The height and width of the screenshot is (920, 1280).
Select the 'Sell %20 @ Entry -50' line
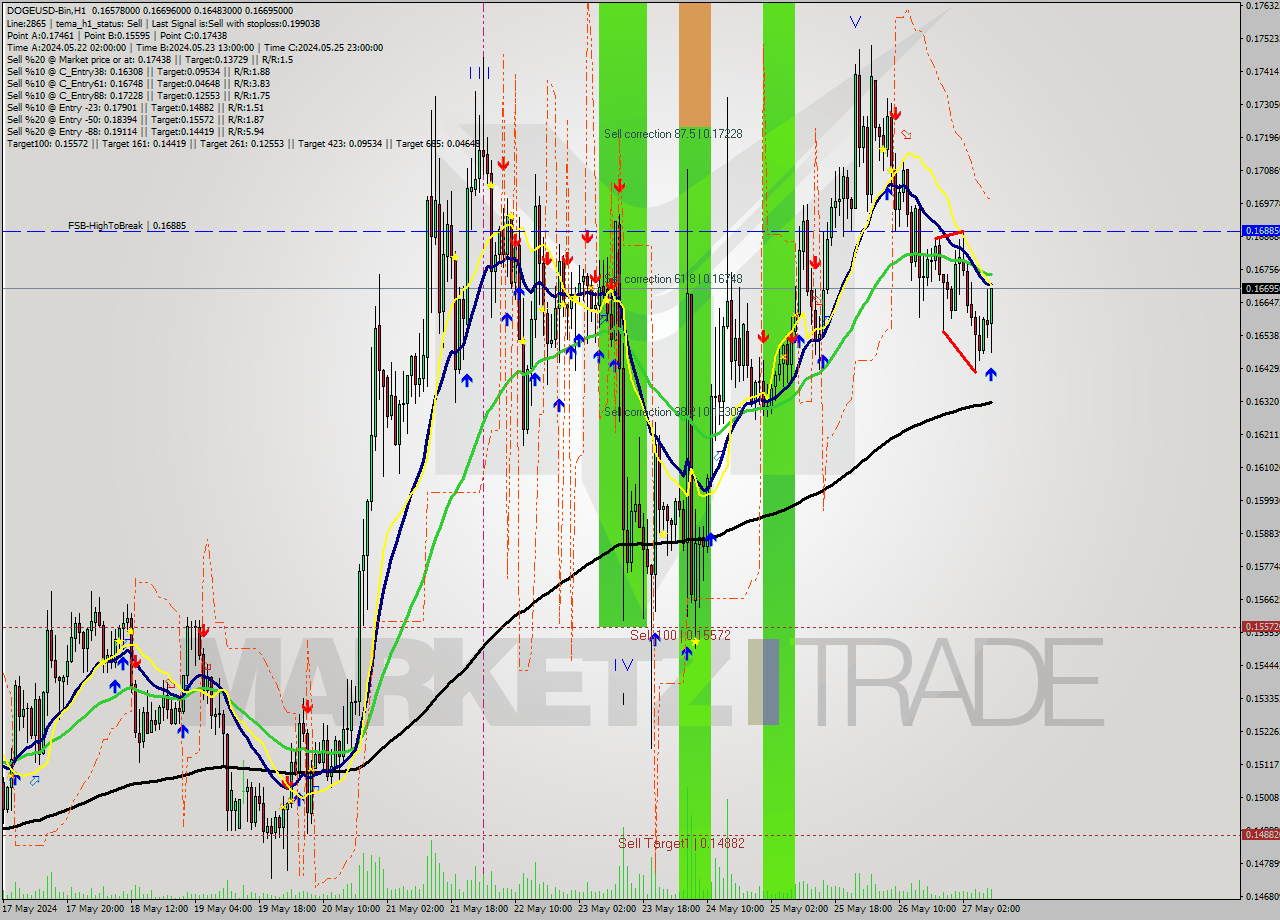point(135,119)
